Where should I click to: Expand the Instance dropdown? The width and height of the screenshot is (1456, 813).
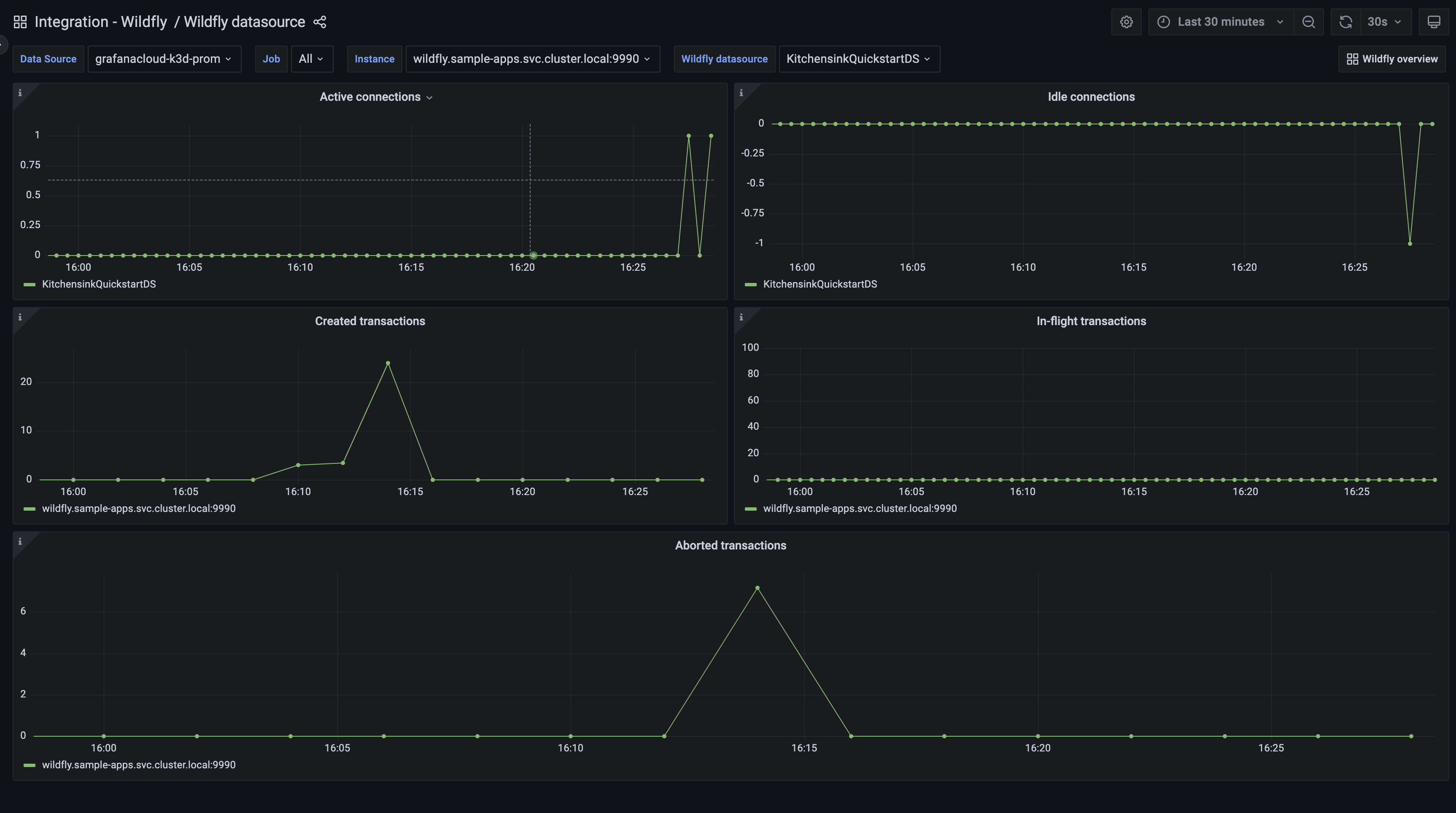532,59
